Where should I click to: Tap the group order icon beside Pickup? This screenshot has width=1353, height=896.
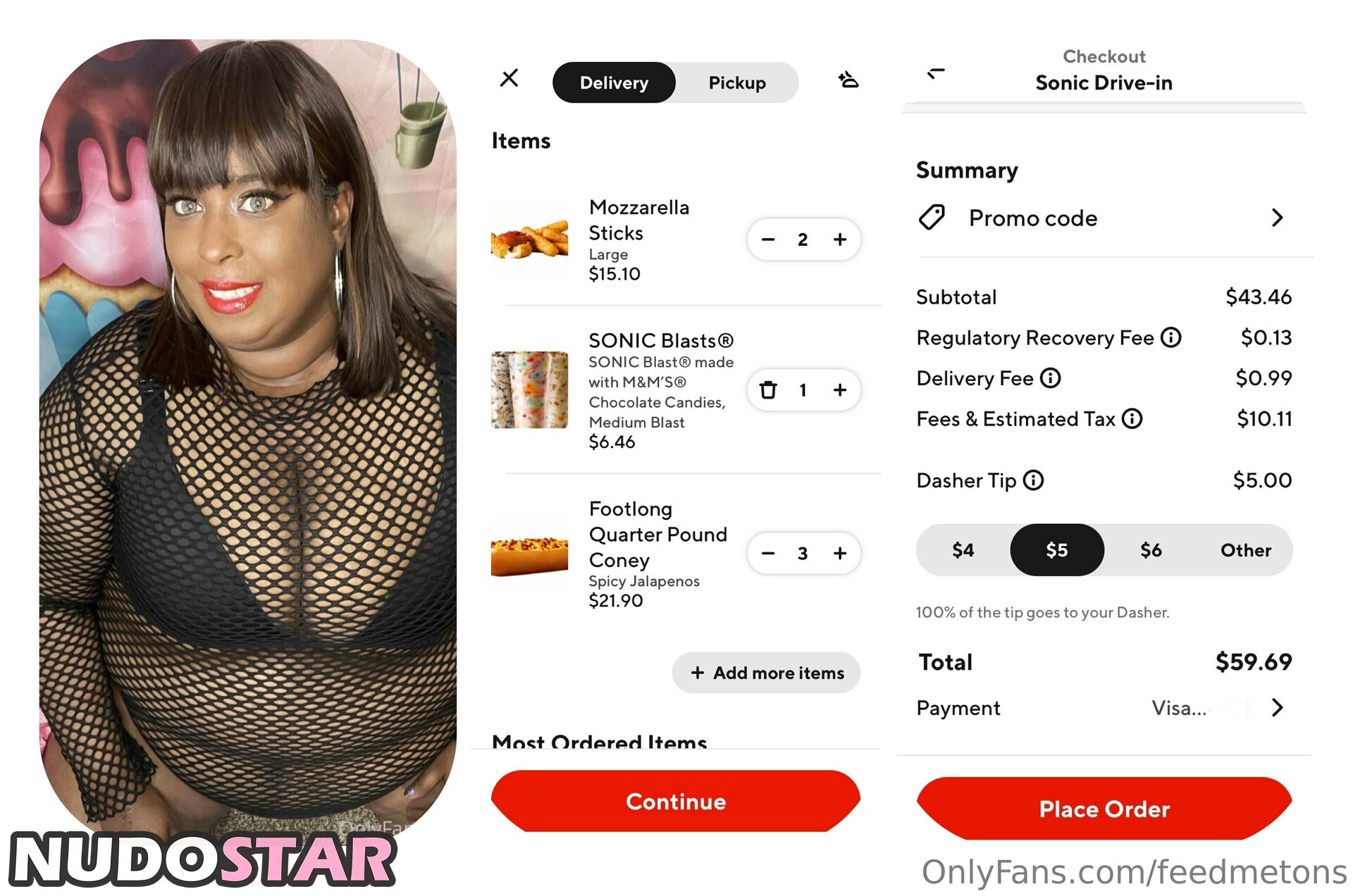tap(848, 80)
